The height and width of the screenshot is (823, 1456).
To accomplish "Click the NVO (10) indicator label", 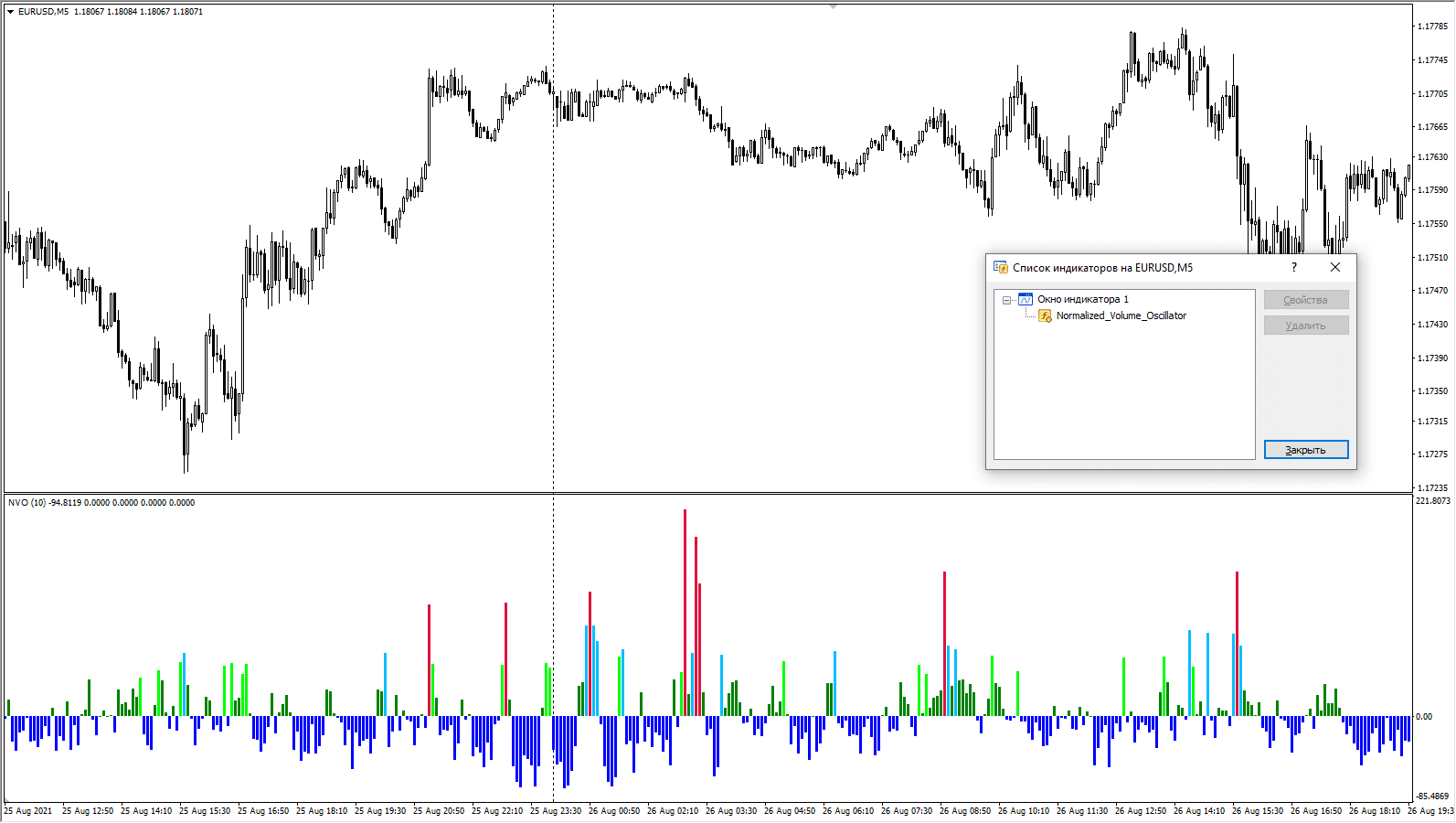I will pyautogui.click(x=27, y=503).
